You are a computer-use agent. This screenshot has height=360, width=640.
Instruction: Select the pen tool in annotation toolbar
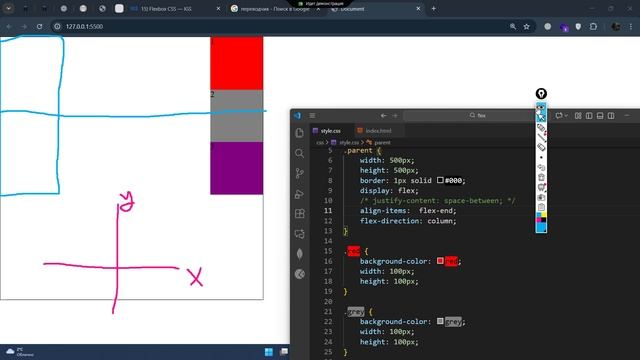(x=541, y=128)
